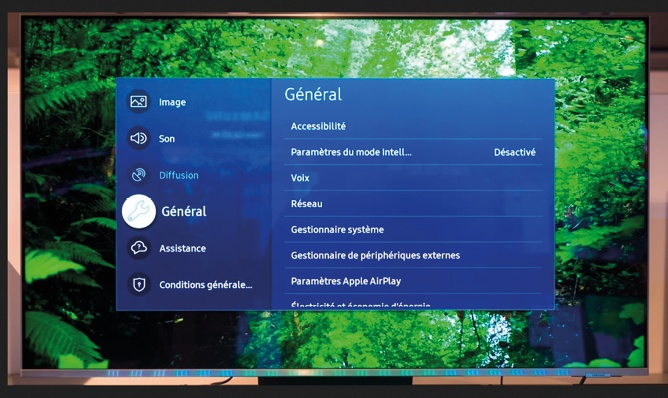This screenshot has width=668, height=398.
Task: Expand Gestionnaire de périphériques externes
Action: pos(413,255)
